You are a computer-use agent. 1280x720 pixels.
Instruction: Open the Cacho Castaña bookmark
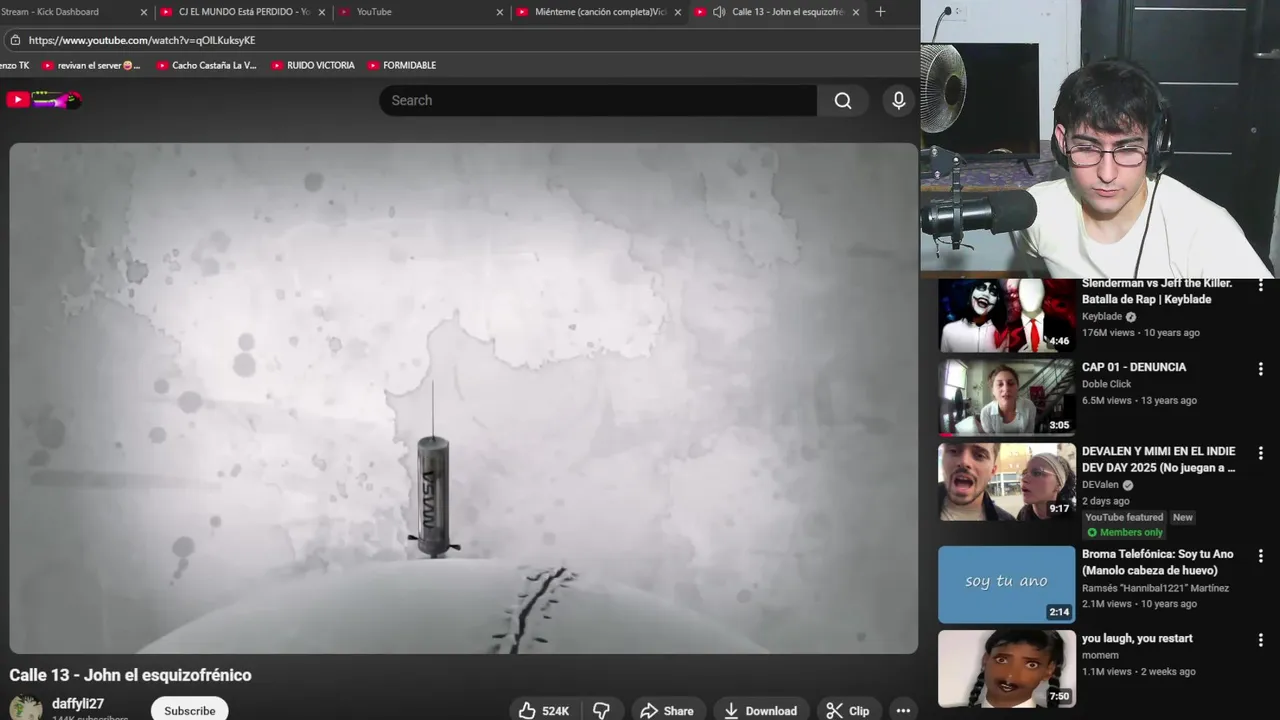(206, 65)
